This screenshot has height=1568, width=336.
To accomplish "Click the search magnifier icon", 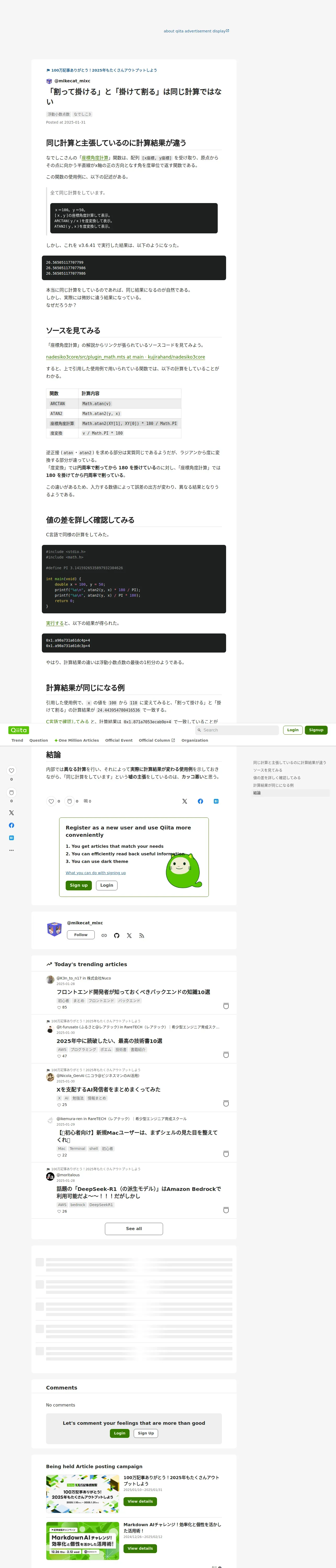I will (199, 730).
